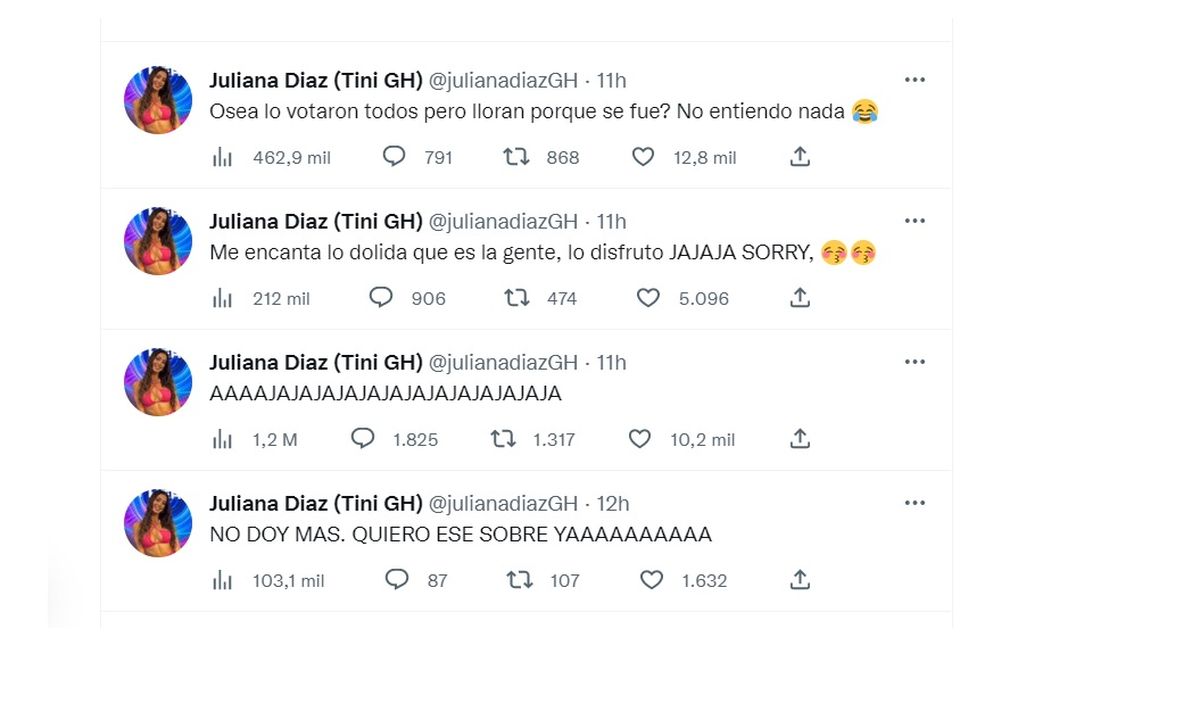
Task: Open view stats of the 103,1 mil tweet
Action: [x=222, y=580]
